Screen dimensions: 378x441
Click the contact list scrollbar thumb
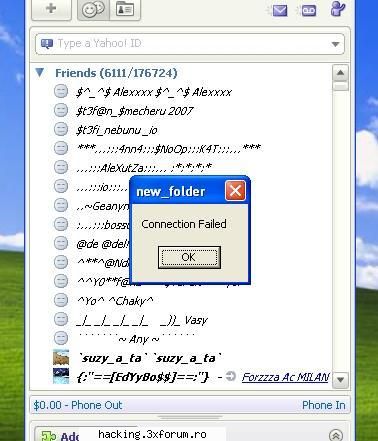click(x=340, y=86)
